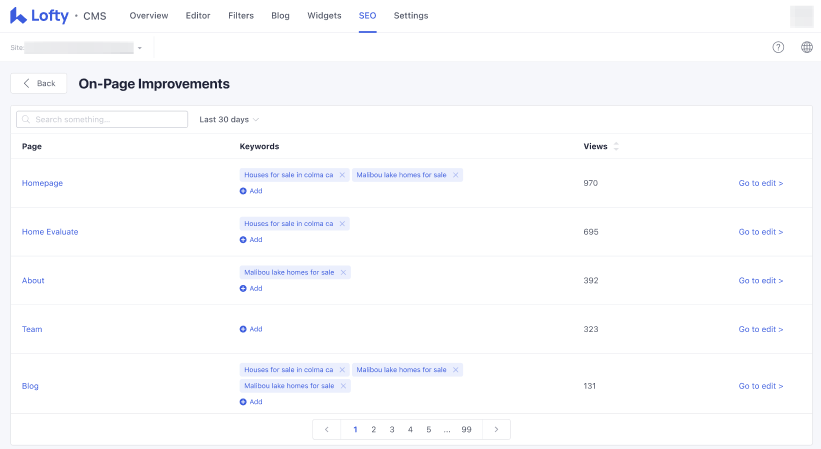
Task: Remove Houses for sale keyword in Home Evaluate row
Action: [342, 223]
